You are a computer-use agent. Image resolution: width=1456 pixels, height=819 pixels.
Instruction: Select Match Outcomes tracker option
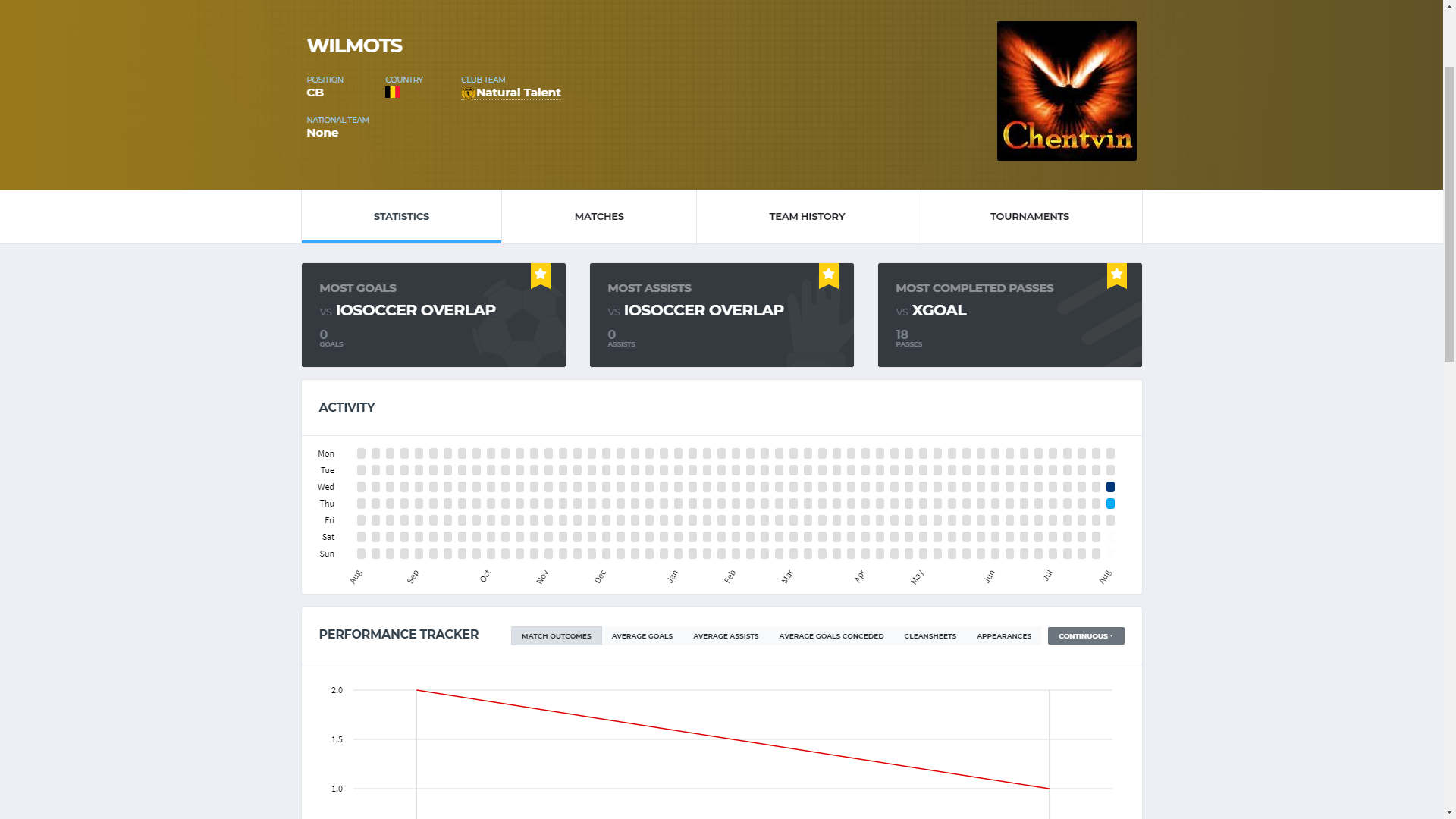556,636
